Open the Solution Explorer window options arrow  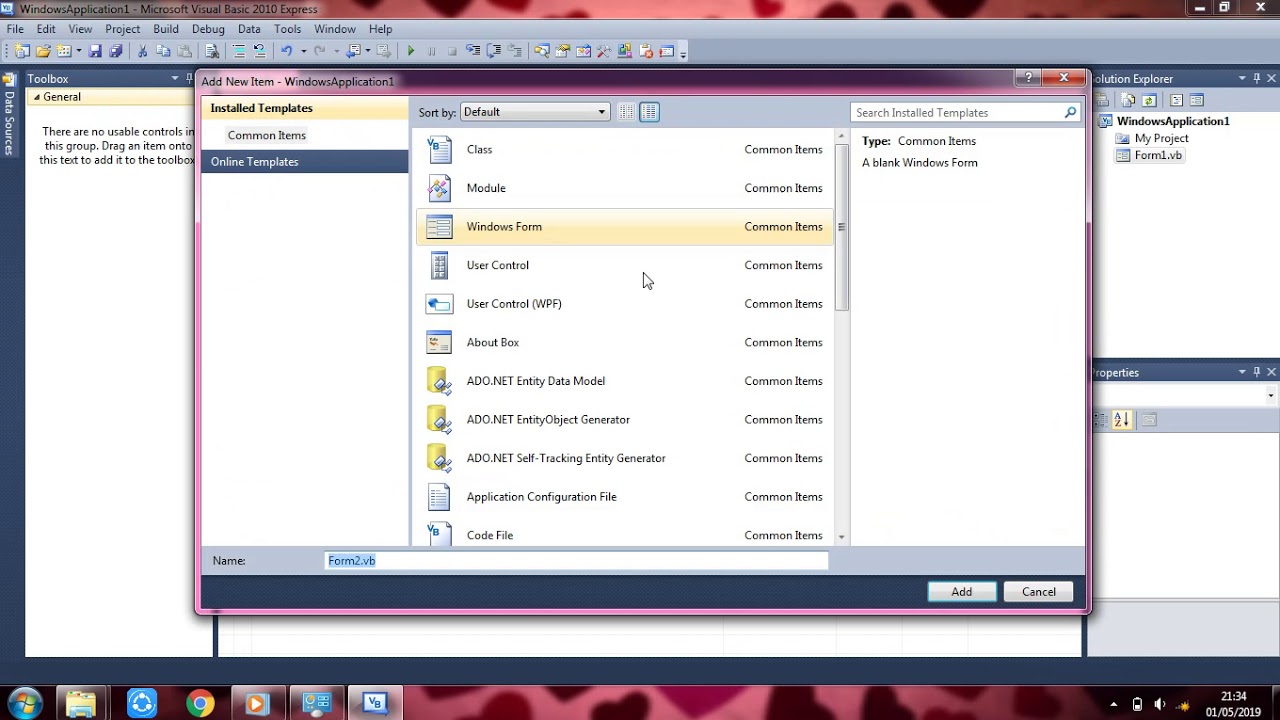(1243, 78)
